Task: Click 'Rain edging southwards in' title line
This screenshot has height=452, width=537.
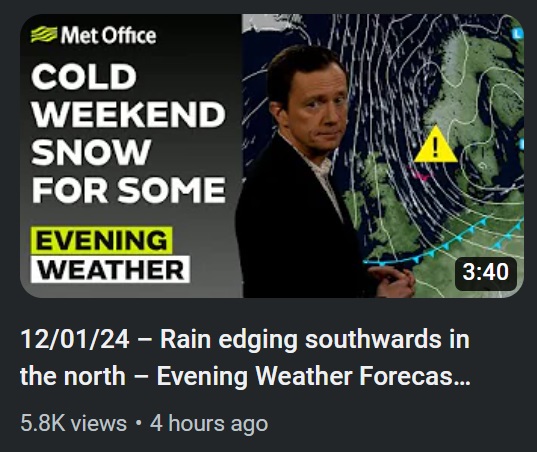Action: (x=315, y=339)
